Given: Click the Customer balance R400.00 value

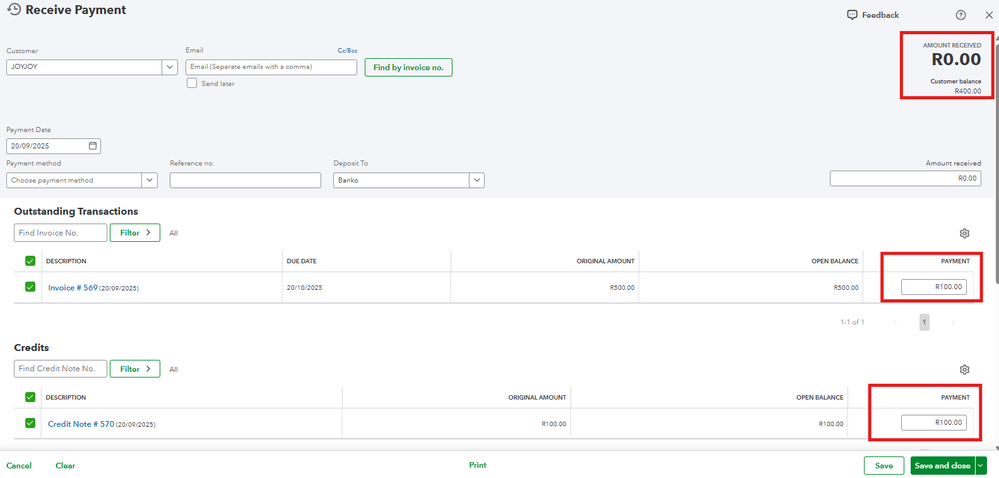Looking at the screenshot, I should (967, 91).
